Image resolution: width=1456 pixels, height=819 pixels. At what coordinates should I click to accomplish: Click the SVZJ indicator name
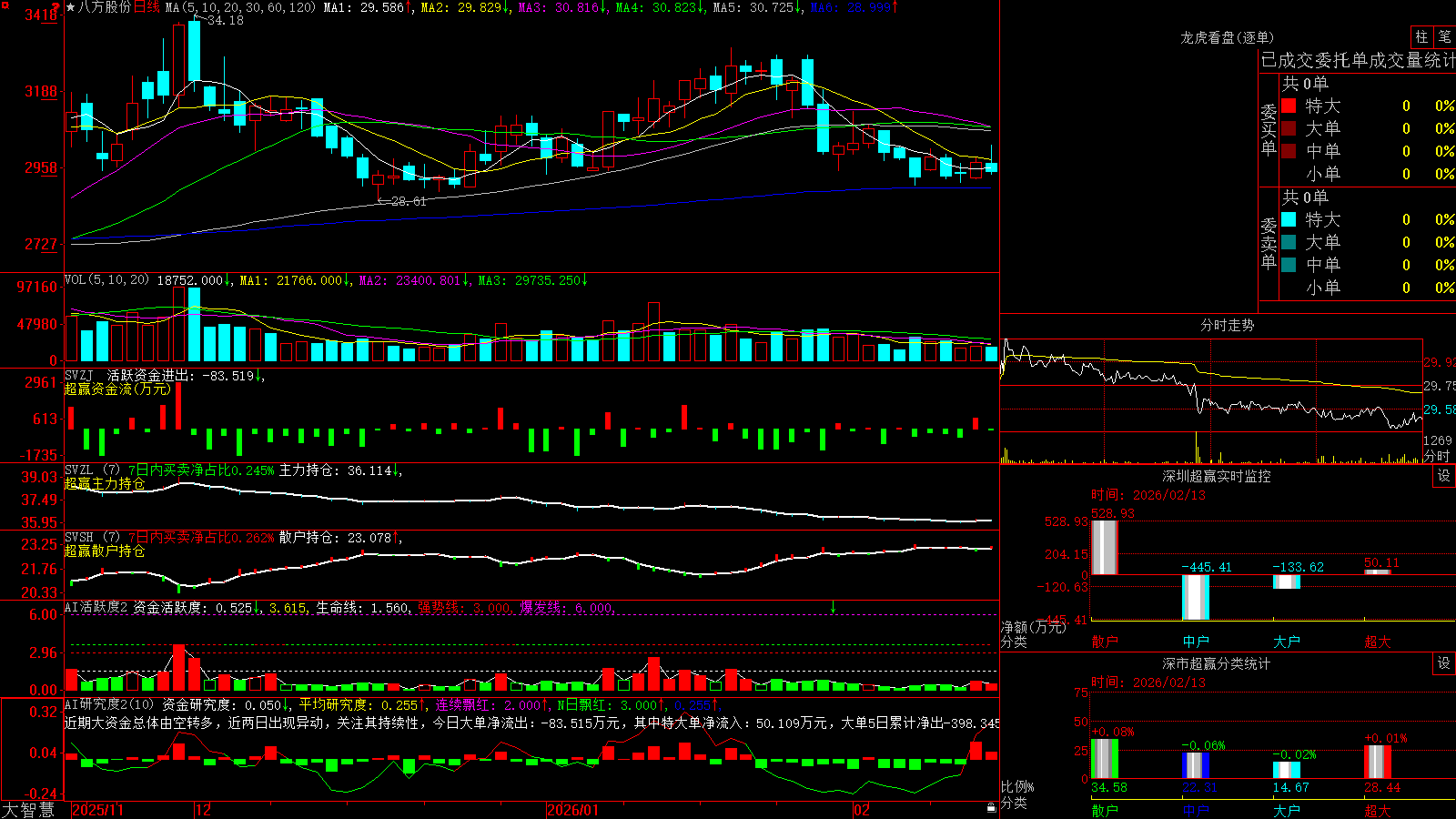pos(79,375)
